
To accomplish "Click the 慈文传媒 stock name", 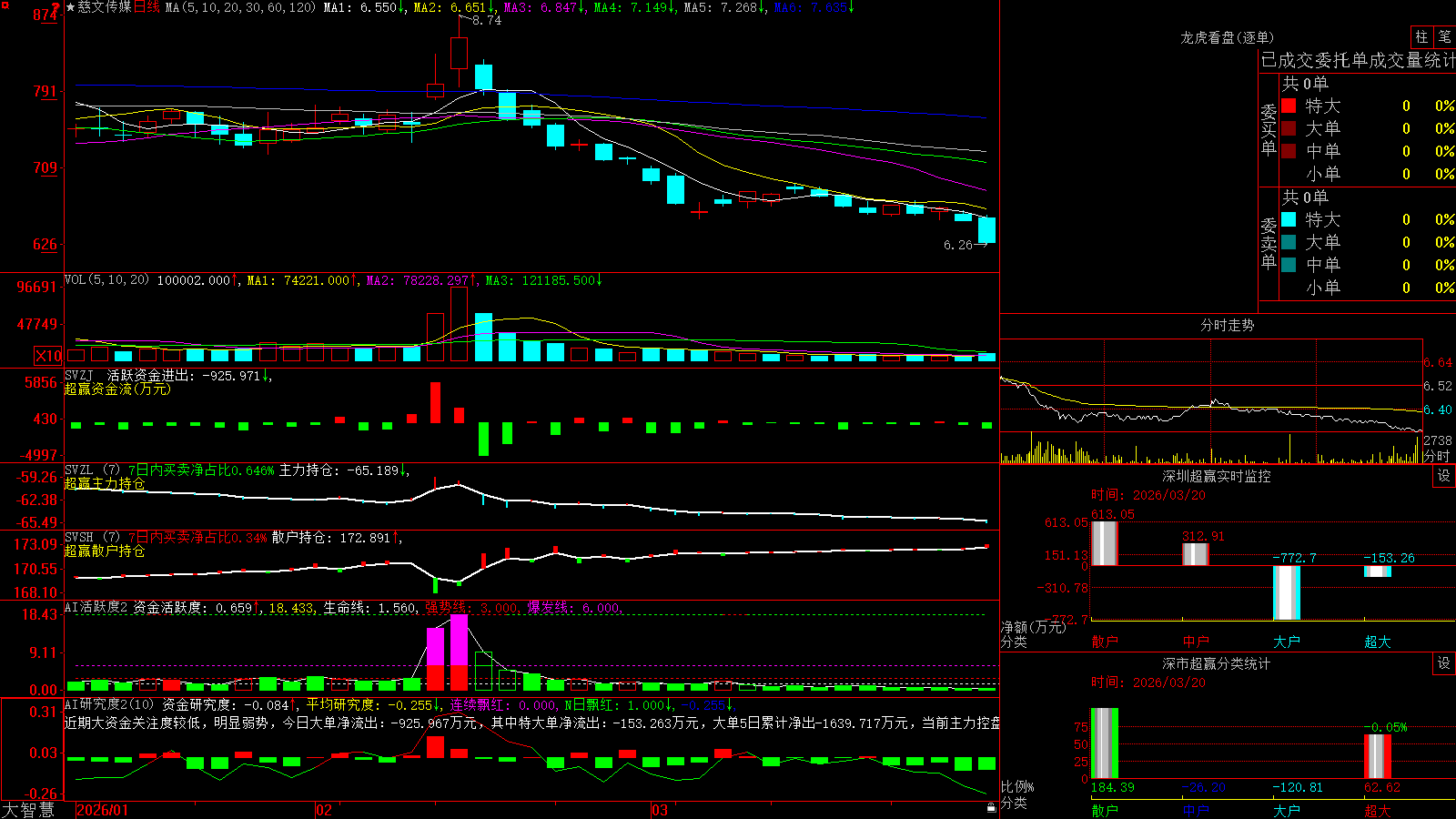I will coord(105,7).
